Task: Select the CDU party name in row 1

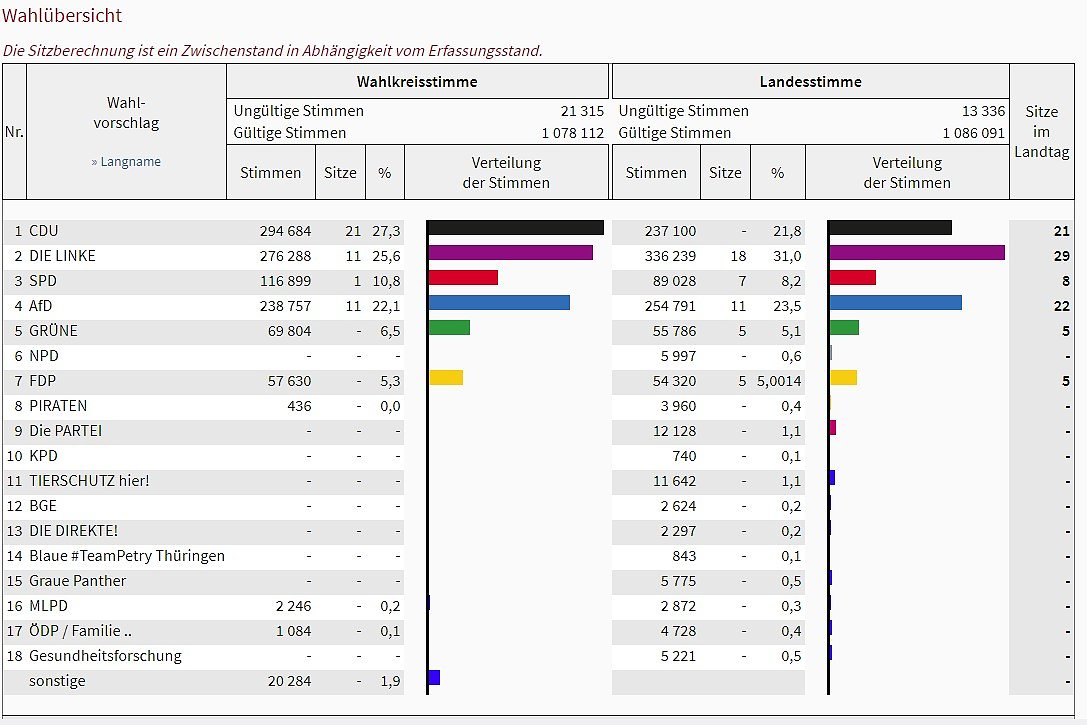Action: click(44, 231)
